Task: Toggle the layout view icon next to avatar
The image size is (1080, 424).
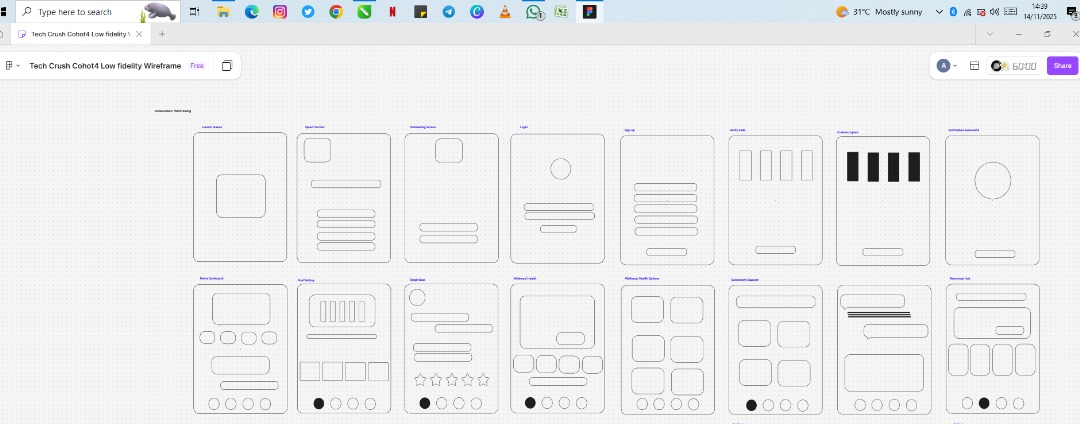Action: pos(975,66)
